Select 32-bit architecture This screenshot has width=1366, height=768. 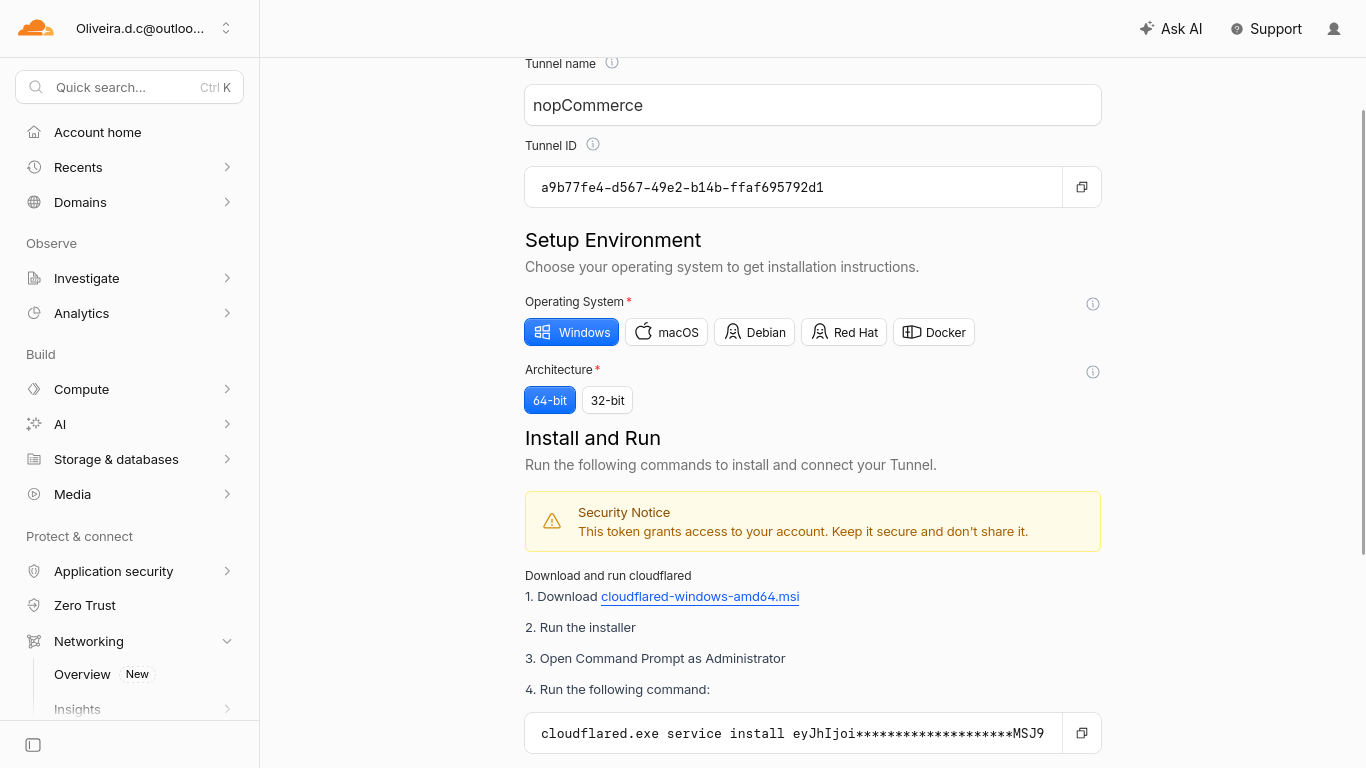(607, 400)
